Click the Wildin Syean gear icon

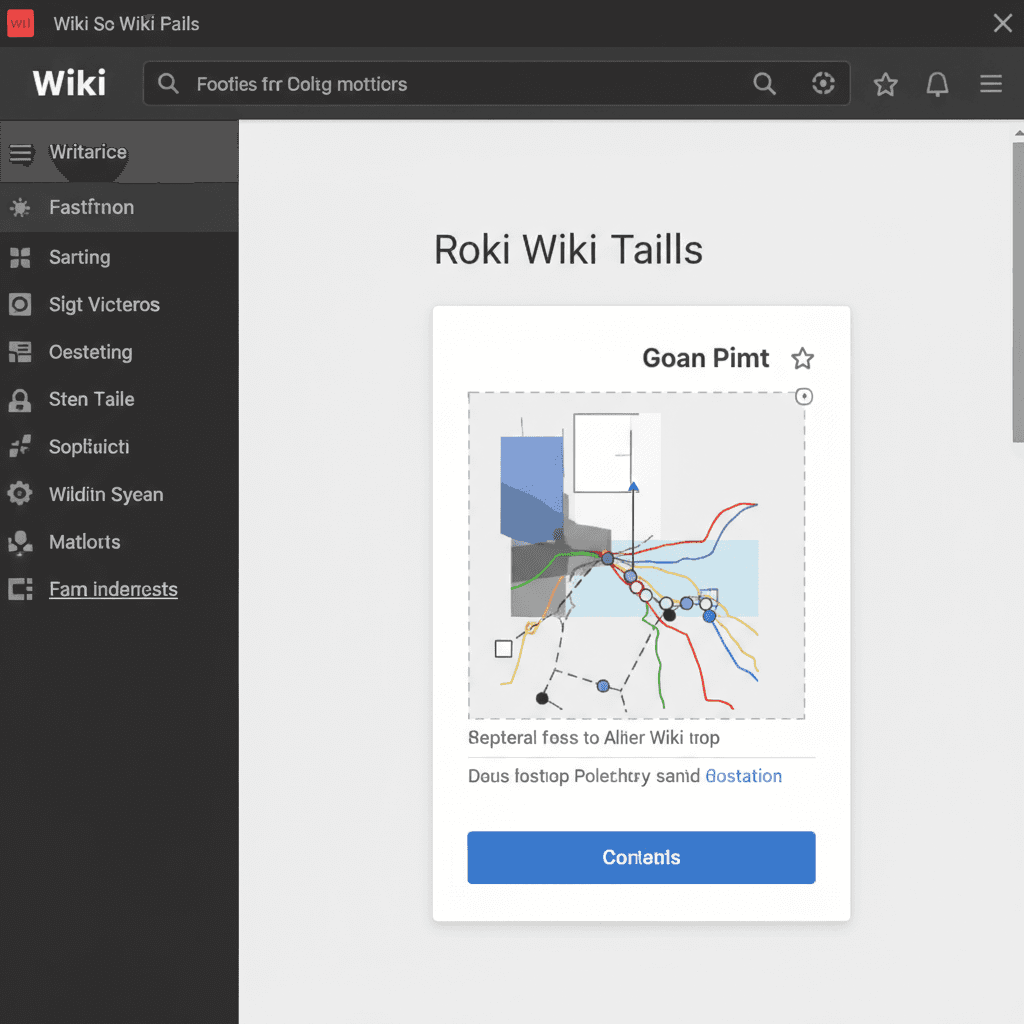tap(20, 494)
